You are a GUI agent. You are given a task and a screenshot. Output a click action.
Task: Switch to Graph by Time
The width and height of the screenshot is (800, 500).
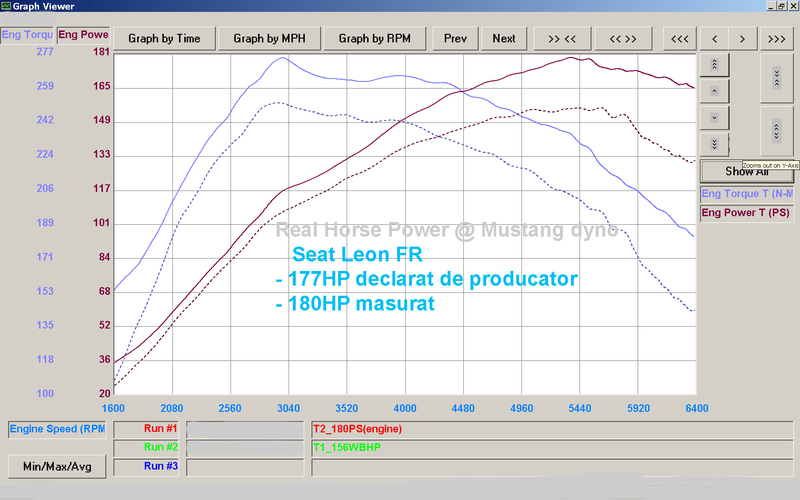(164, 39)
